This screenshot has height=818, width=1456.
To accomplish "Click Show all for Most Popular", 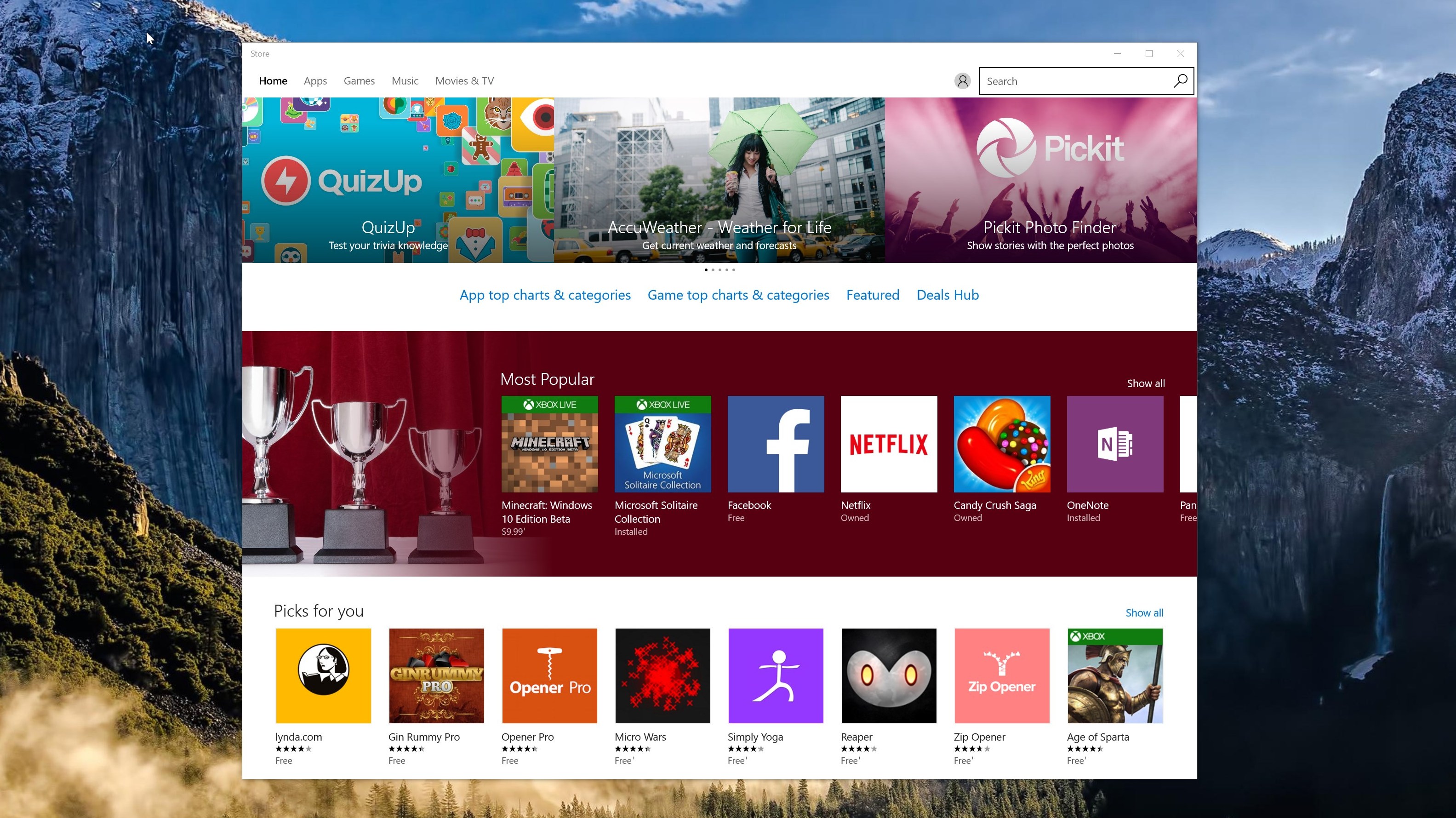I will 1144,383.
